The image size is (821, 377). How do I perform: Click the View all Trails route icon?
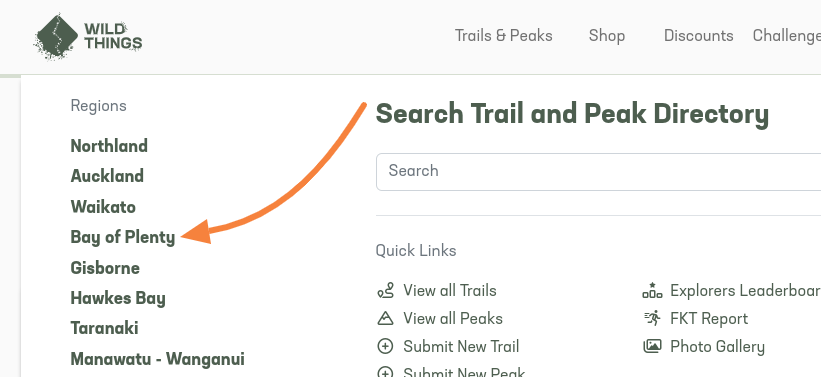(385, 291)
